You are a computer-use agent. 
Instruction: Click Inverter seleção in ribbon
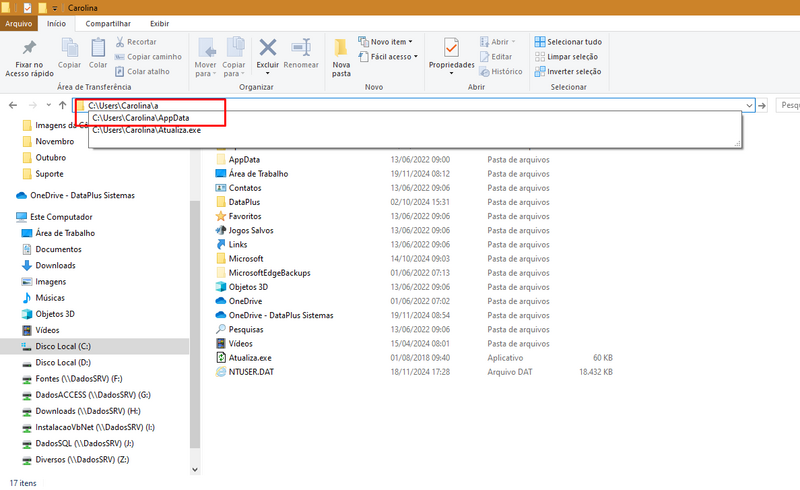pos(568,71)
